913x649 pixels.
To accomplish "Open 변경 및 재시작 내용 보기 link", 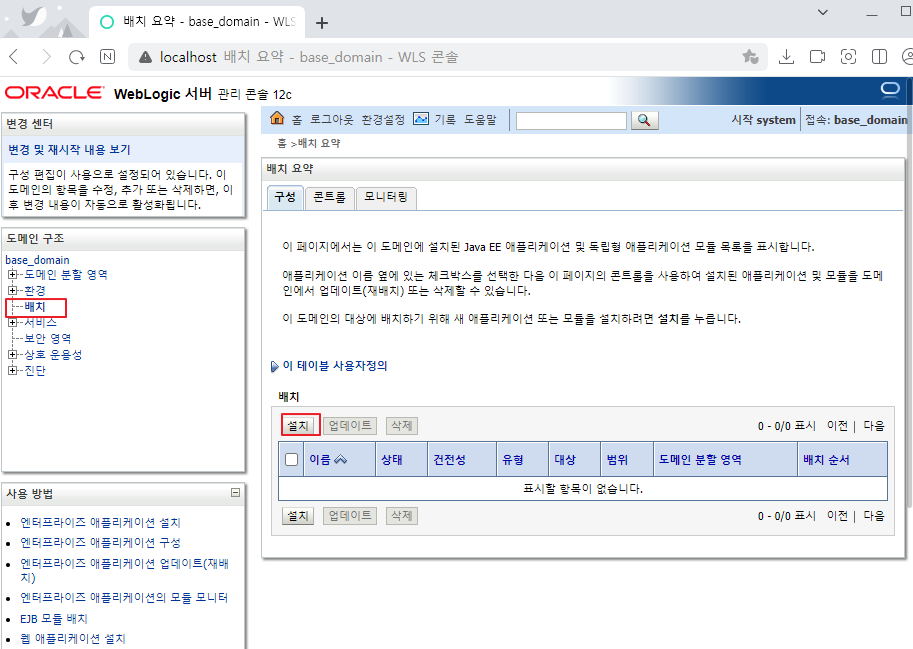I will (x=69, y=150).
